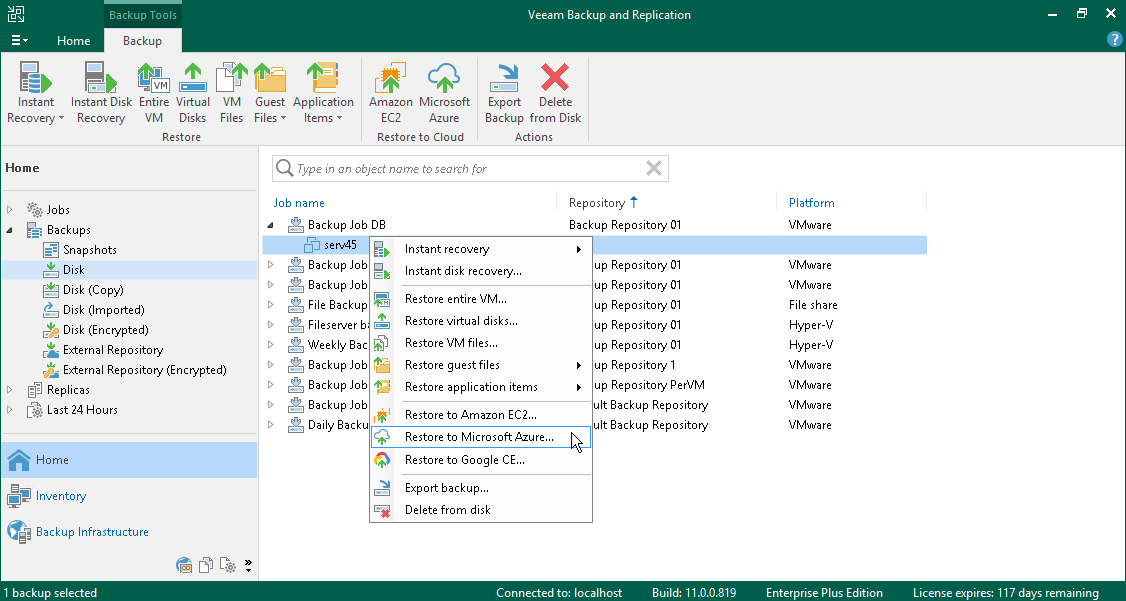Choose Restore virtual disks menu entry
Viewport: 1126px width, 601px height.
(x=480, y=321)
